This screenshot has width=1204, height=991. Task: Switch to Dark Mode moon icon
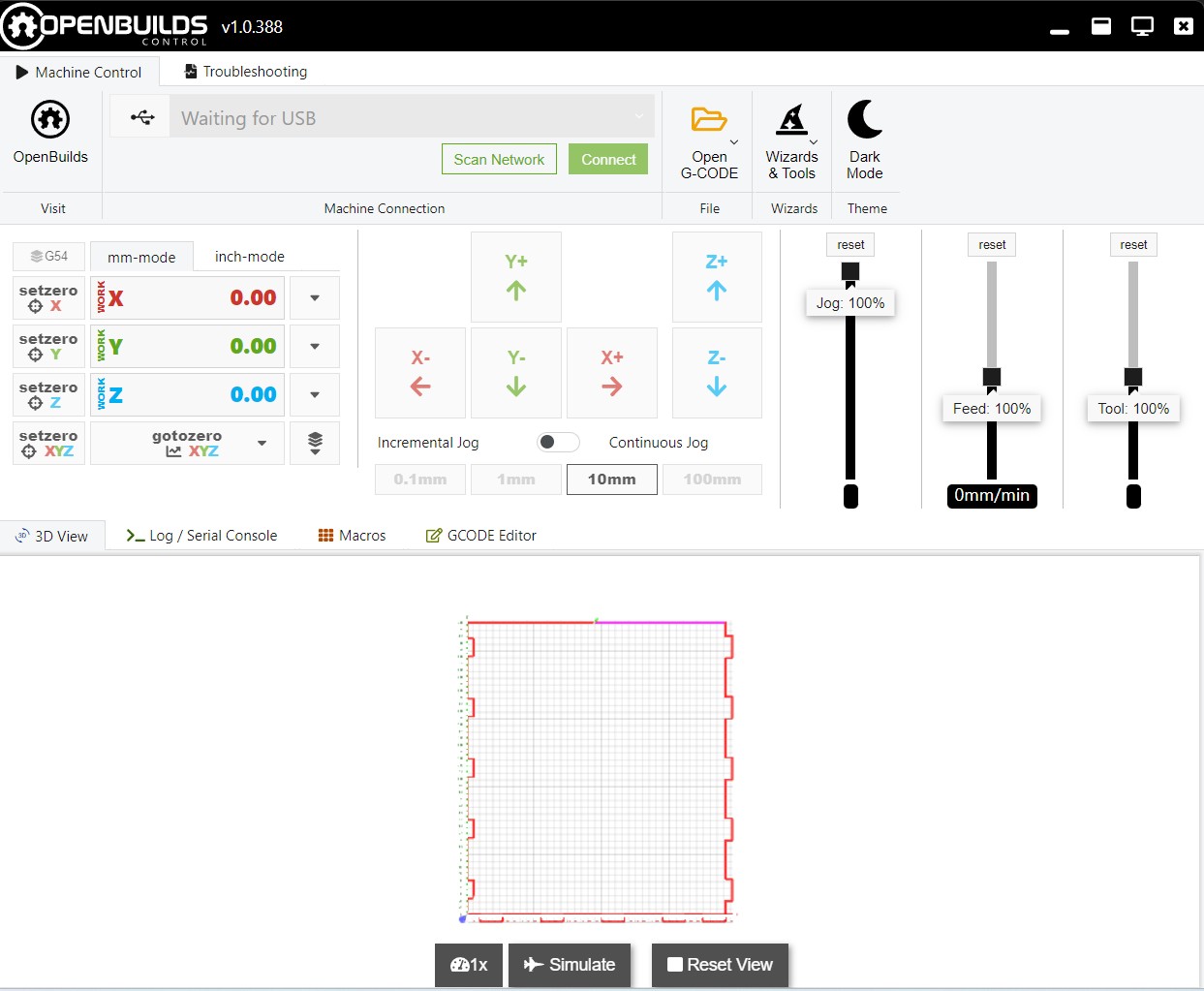[x=864, y=119]
